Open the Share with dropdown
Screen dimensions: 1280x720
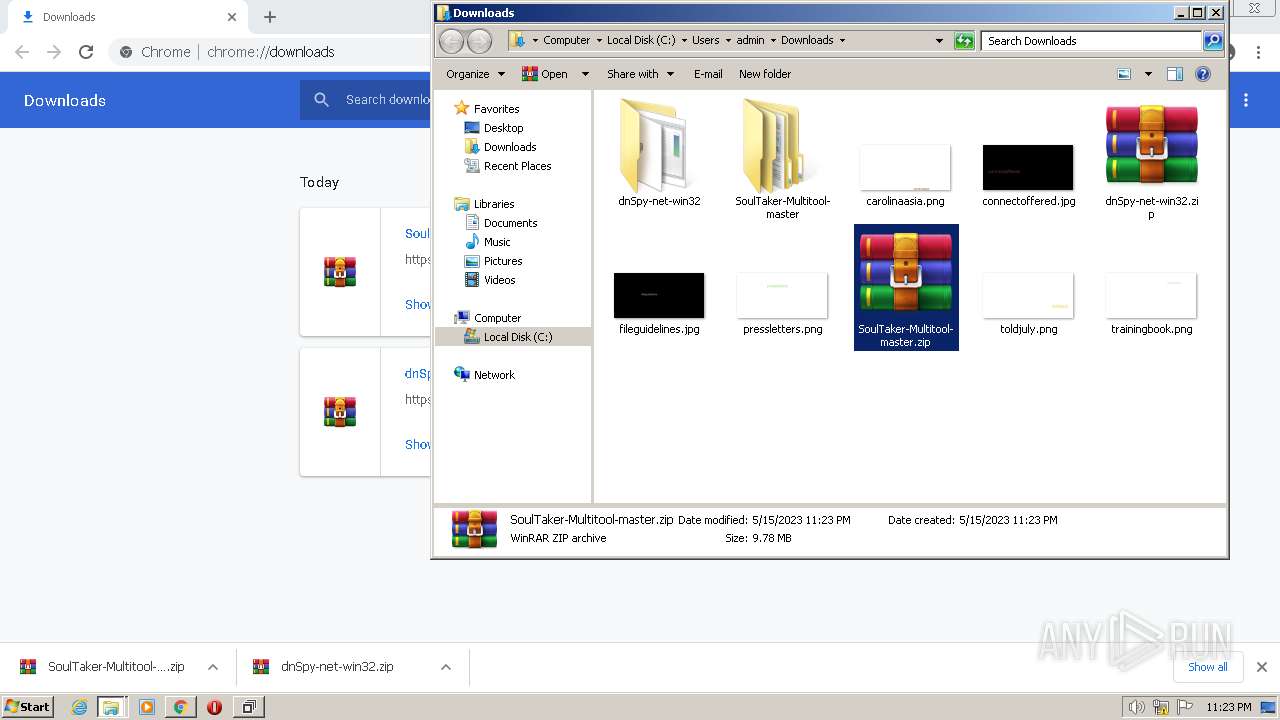point(640,74)
